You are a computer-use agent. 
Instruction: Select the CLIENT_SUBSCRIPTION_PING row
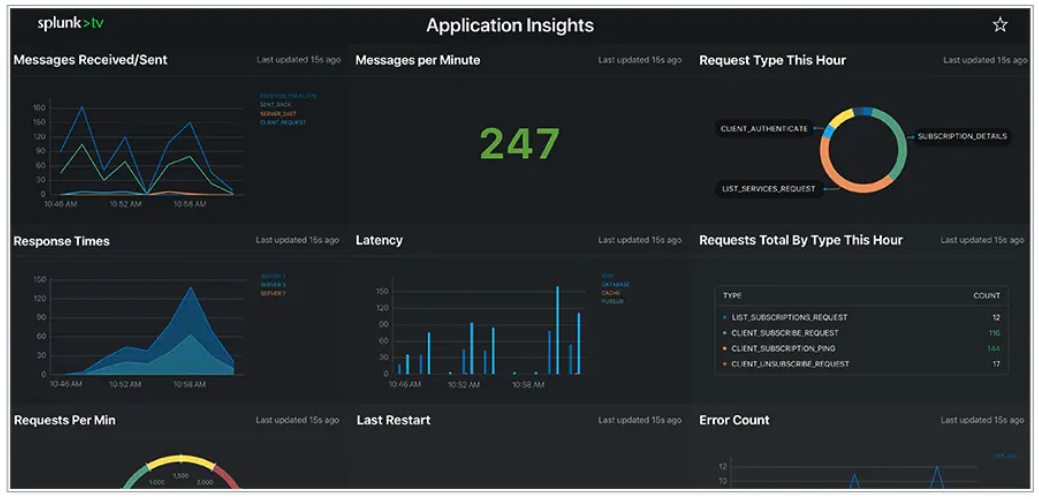coord(861,349)
